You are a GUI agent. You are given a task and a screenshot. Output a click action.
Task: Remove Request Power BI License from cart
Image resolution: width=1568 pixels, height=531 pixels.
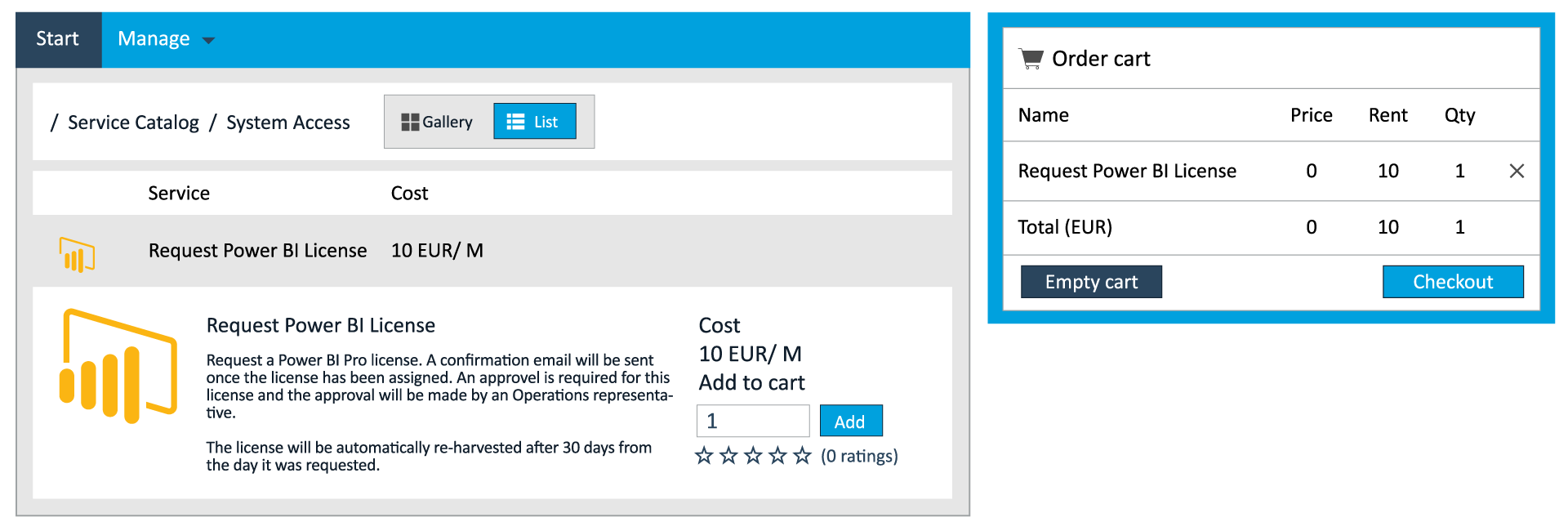point(1517,171)
